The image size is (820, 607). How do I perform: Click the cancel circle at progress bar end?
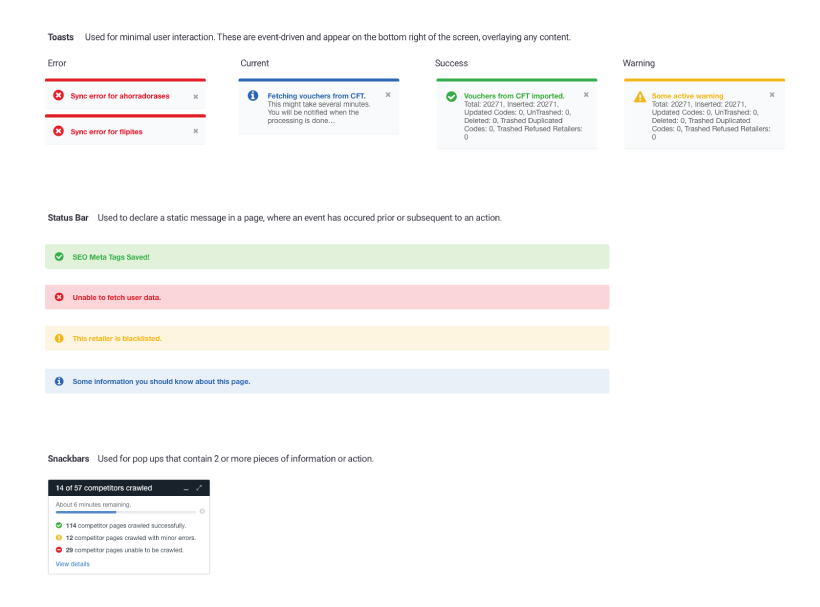point(202,511)
